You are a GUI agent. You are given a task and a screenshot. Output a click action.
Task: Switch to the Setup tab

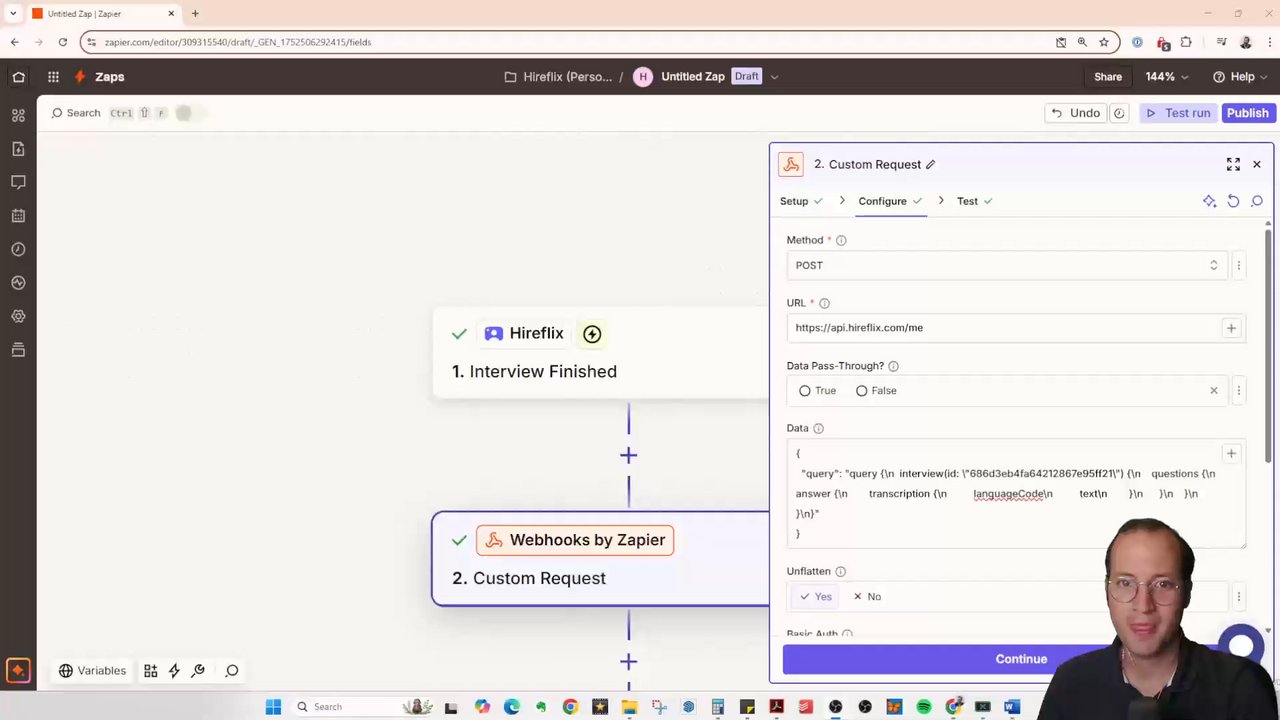(801, 201)
